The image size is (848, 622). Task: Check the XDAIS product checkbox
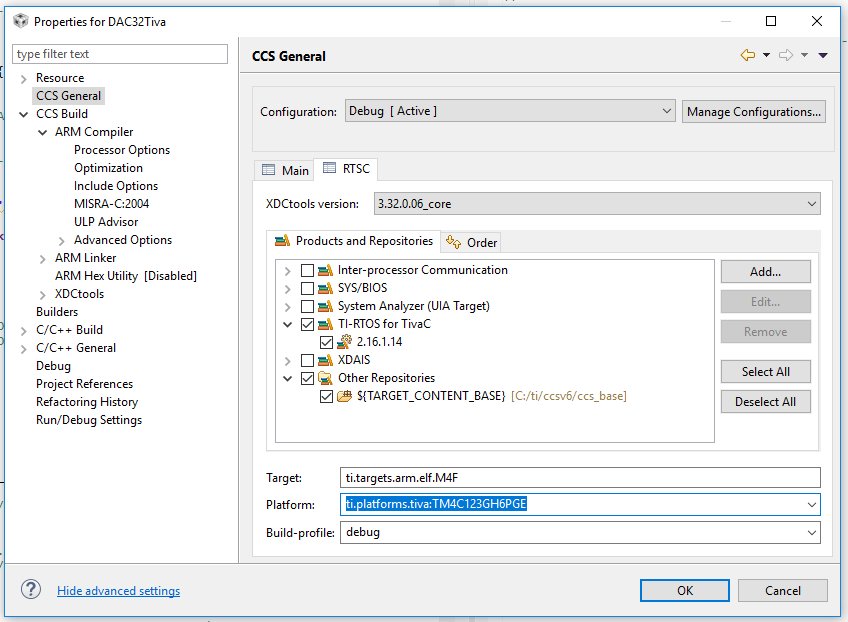pos(307,360)
